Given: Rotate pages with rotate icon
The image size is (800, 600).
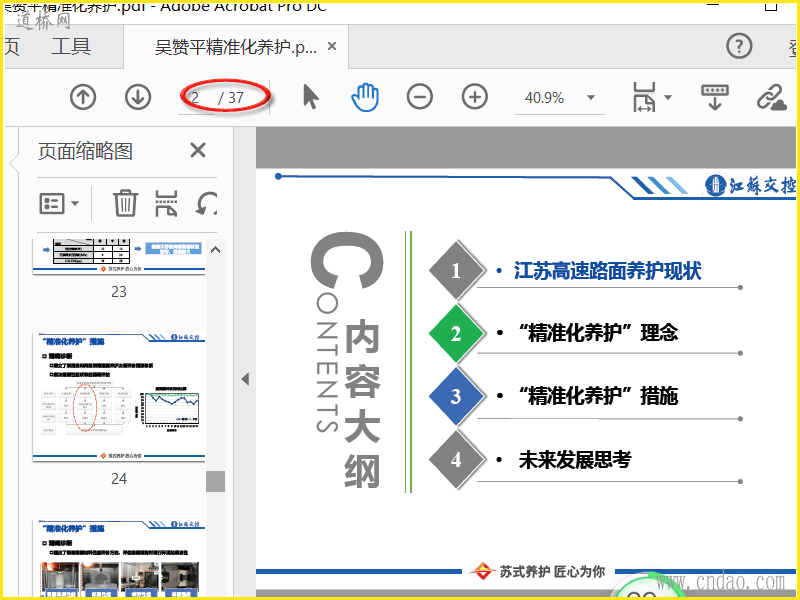Looking at the screenshot, I should tap(207, 203).
